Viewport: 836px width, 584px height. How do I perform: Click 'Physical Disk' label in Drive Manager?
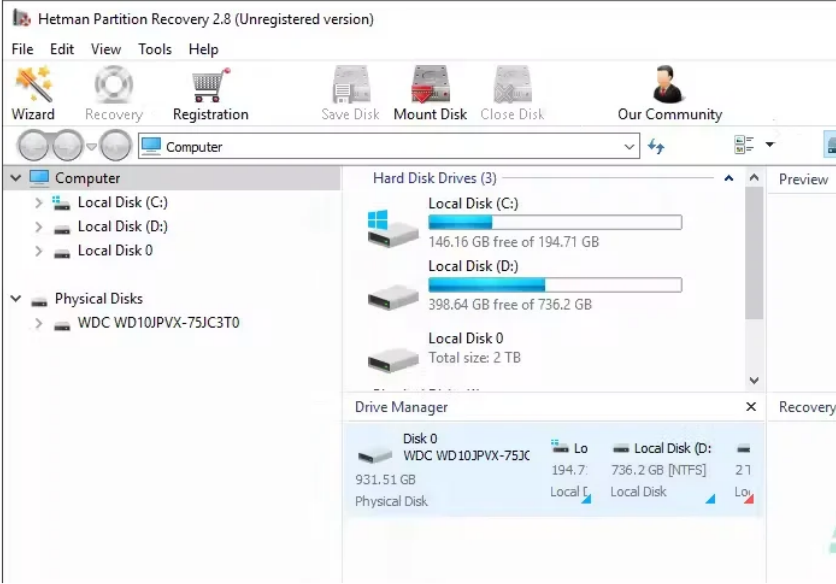[x=391, y=501]
